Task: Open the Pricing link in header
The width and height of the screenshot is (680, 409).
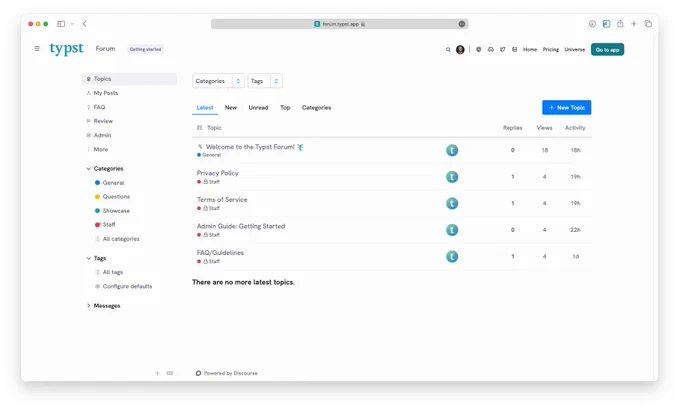Action: coord(551,49)
